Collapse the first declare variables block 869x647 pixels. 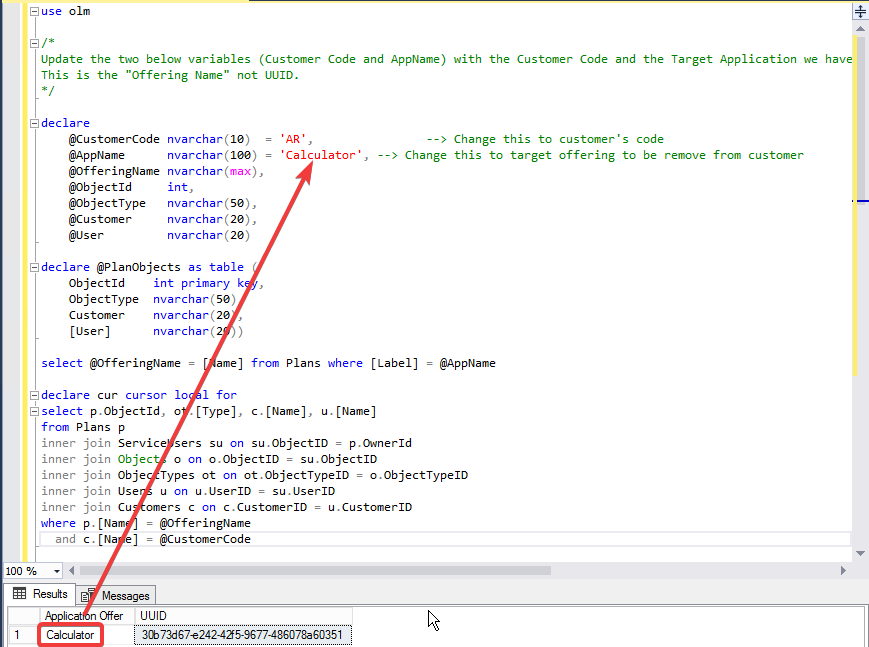[x=35, y=123]
